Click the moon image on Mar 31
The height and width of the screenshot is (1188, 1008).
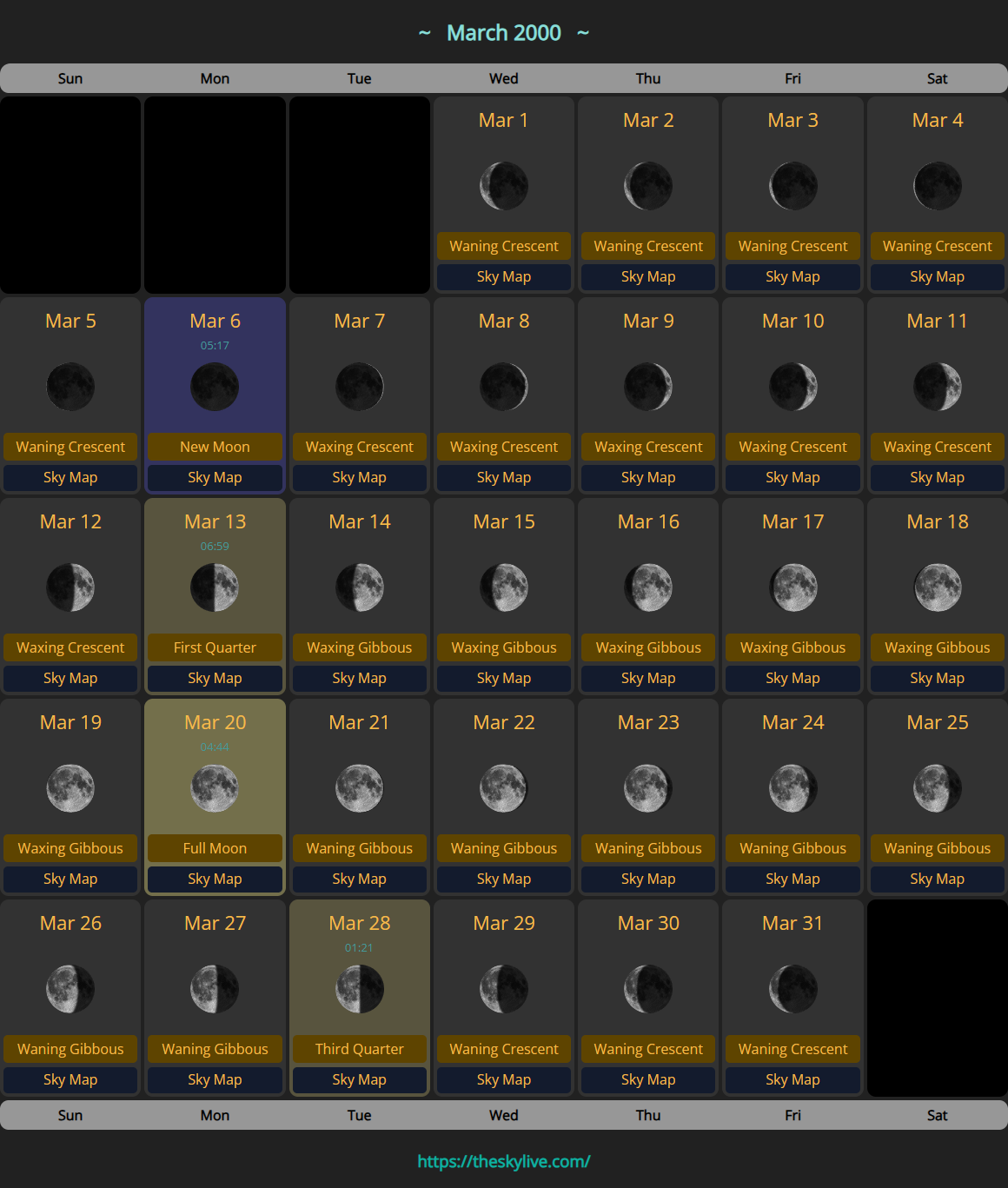pyautogui.click(x=792, y=989)
